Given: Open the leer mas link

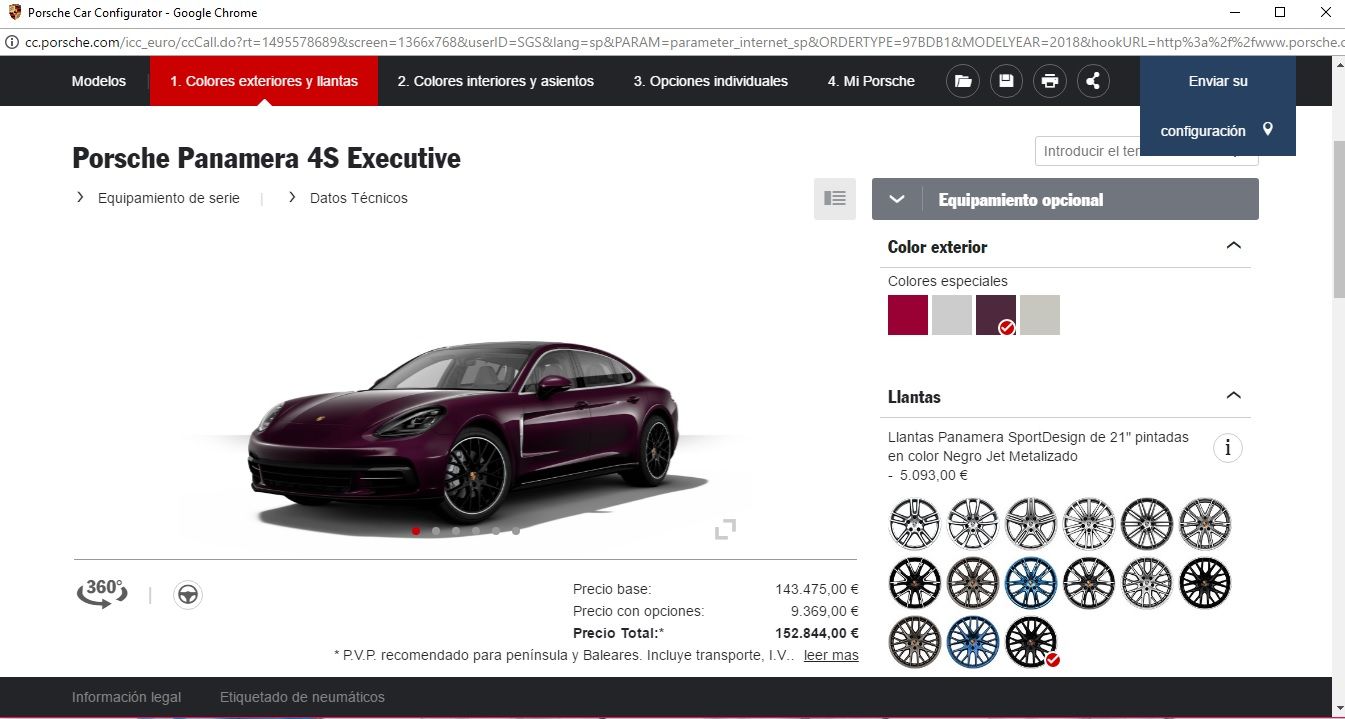Looking at the screenshot, I should coord(831,655).
